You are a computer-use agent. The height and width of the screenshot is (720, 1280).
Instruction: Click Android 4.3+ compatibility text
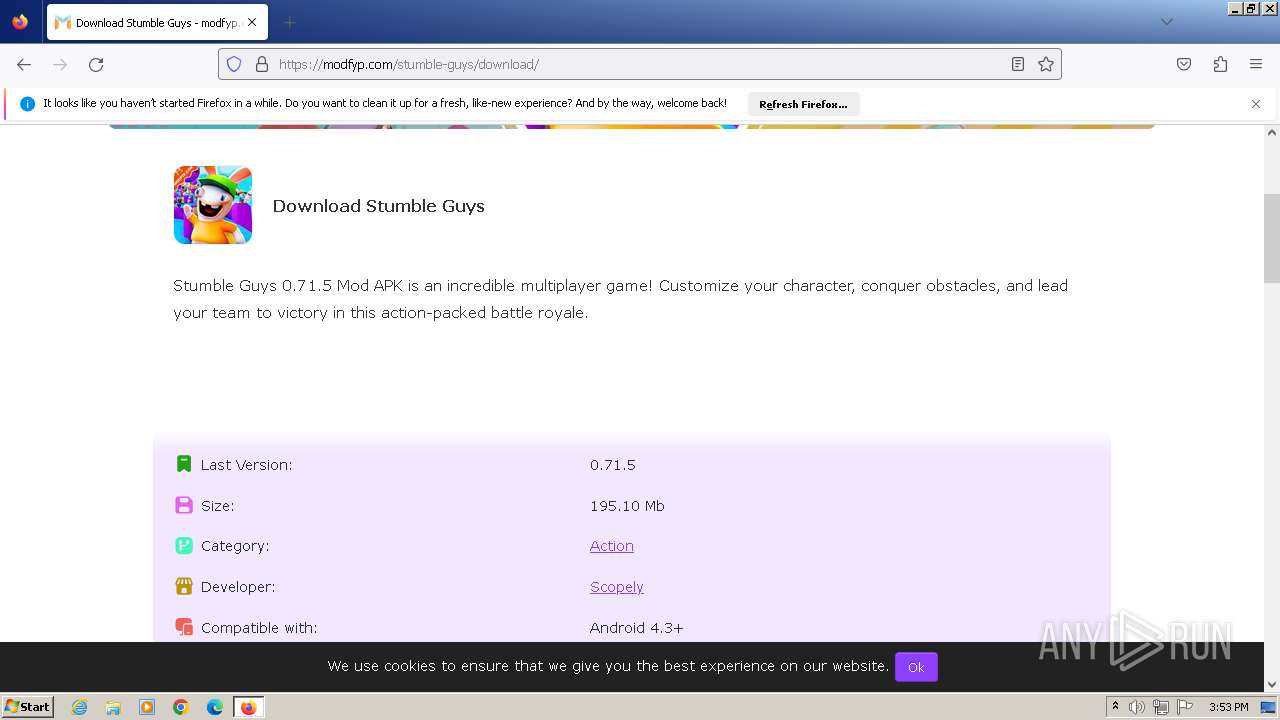[637, 628]
